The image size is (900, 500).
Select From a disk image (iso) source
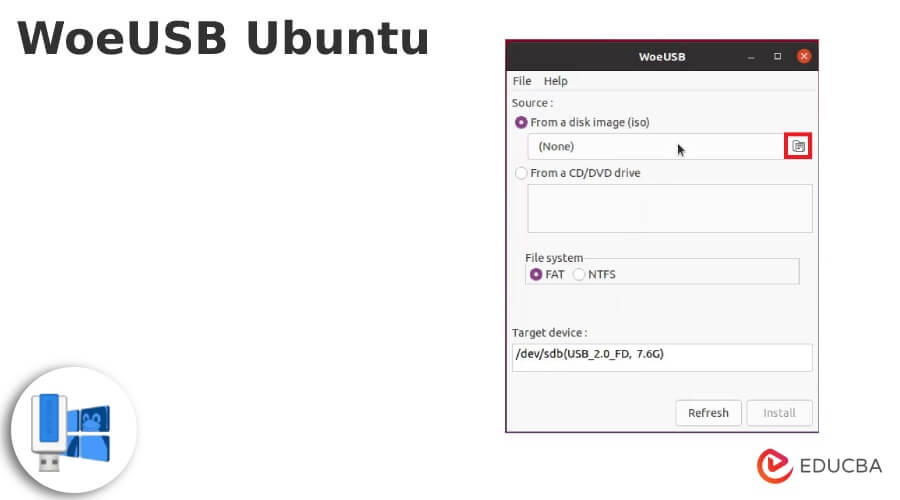pos(521,122)
